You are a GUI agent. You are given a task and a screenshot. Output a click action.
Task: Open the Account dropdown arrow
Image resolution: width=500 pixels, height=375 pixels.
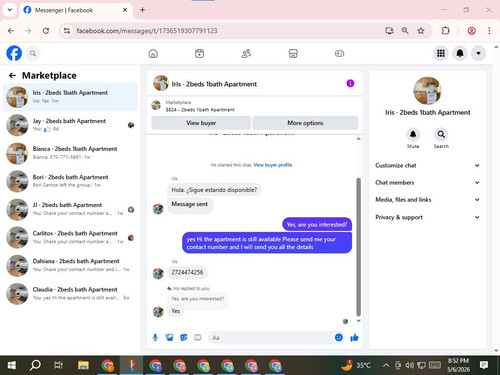pos(478,53)
